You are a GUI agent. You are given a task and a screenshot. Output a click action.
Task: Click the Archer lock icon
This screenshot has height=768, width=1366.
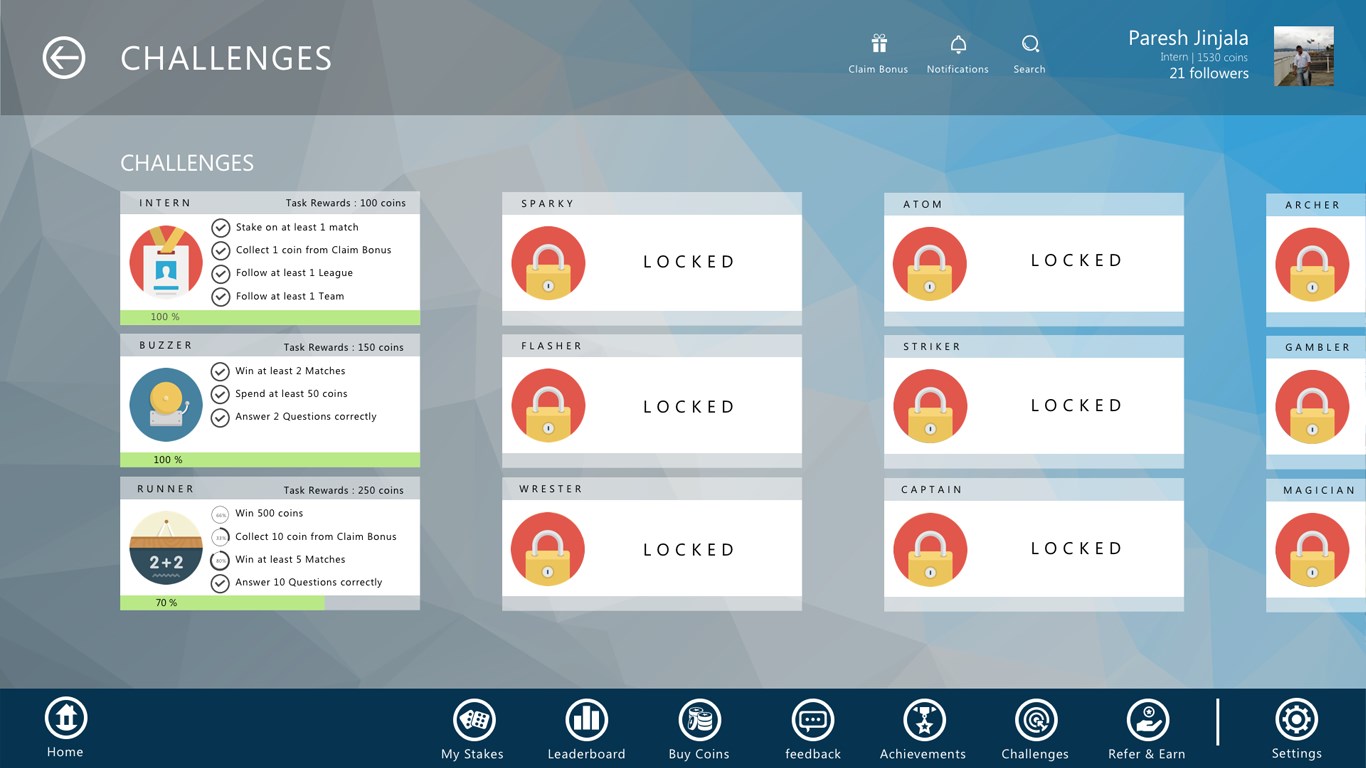(x=1312, y=264)
